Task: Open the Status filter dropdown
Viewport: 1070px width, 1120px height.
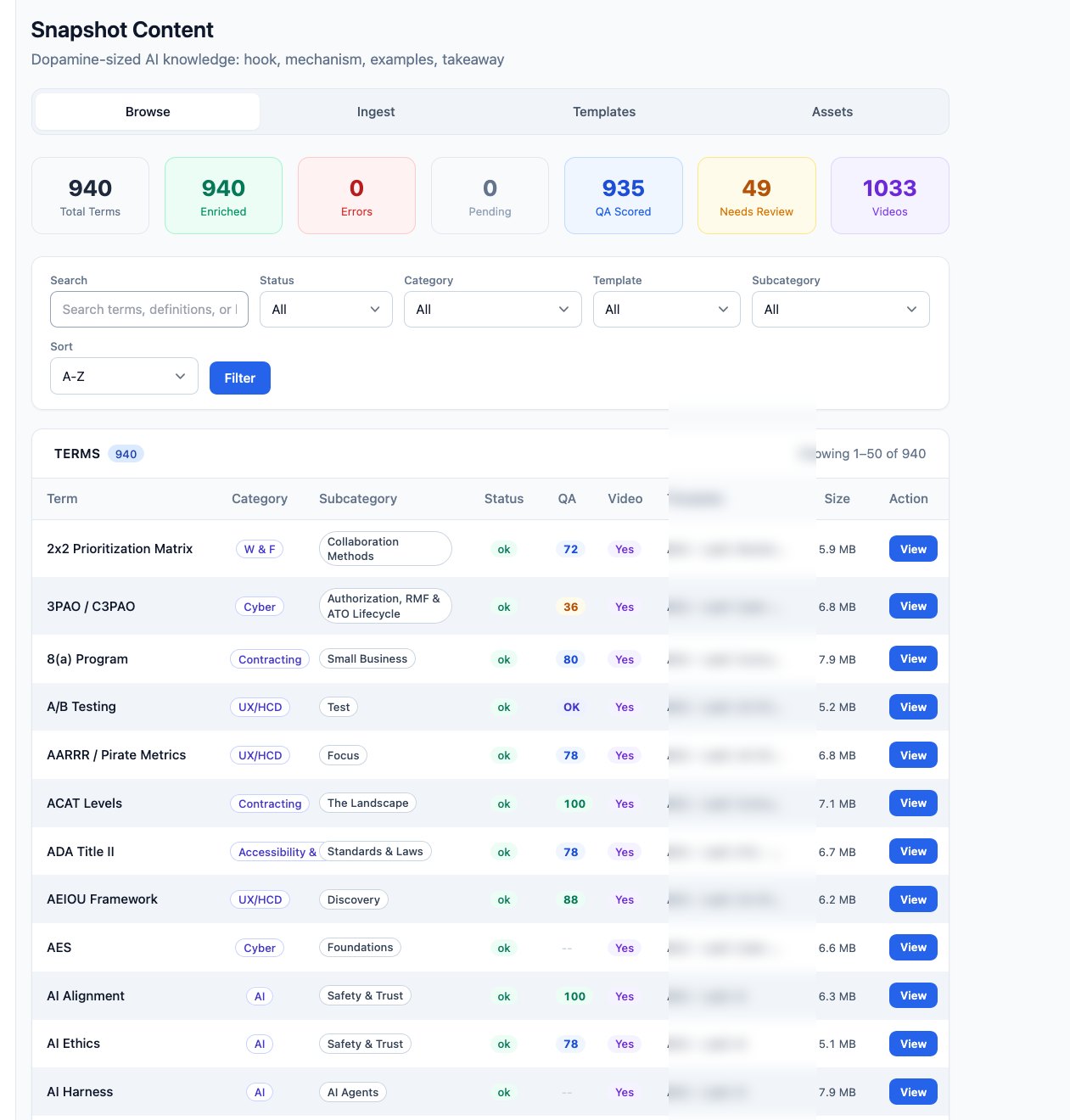Action: [x=326, y=310]
